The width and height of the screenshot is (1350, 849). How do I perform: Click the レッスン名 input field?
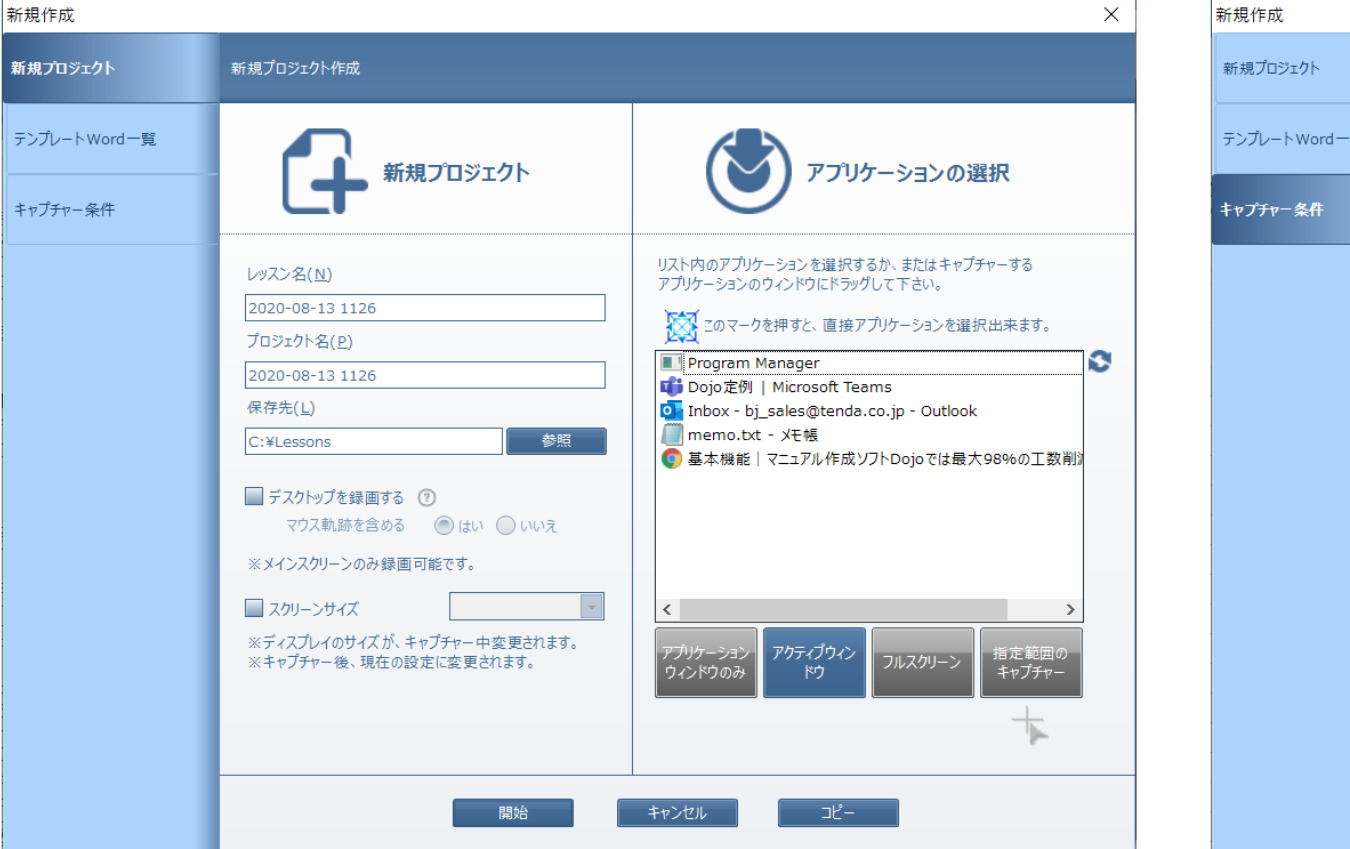pyautogui.click(x=425, y=308)
